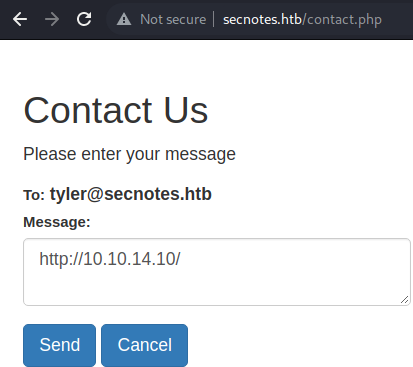Click the To: label

coord(34,195)
